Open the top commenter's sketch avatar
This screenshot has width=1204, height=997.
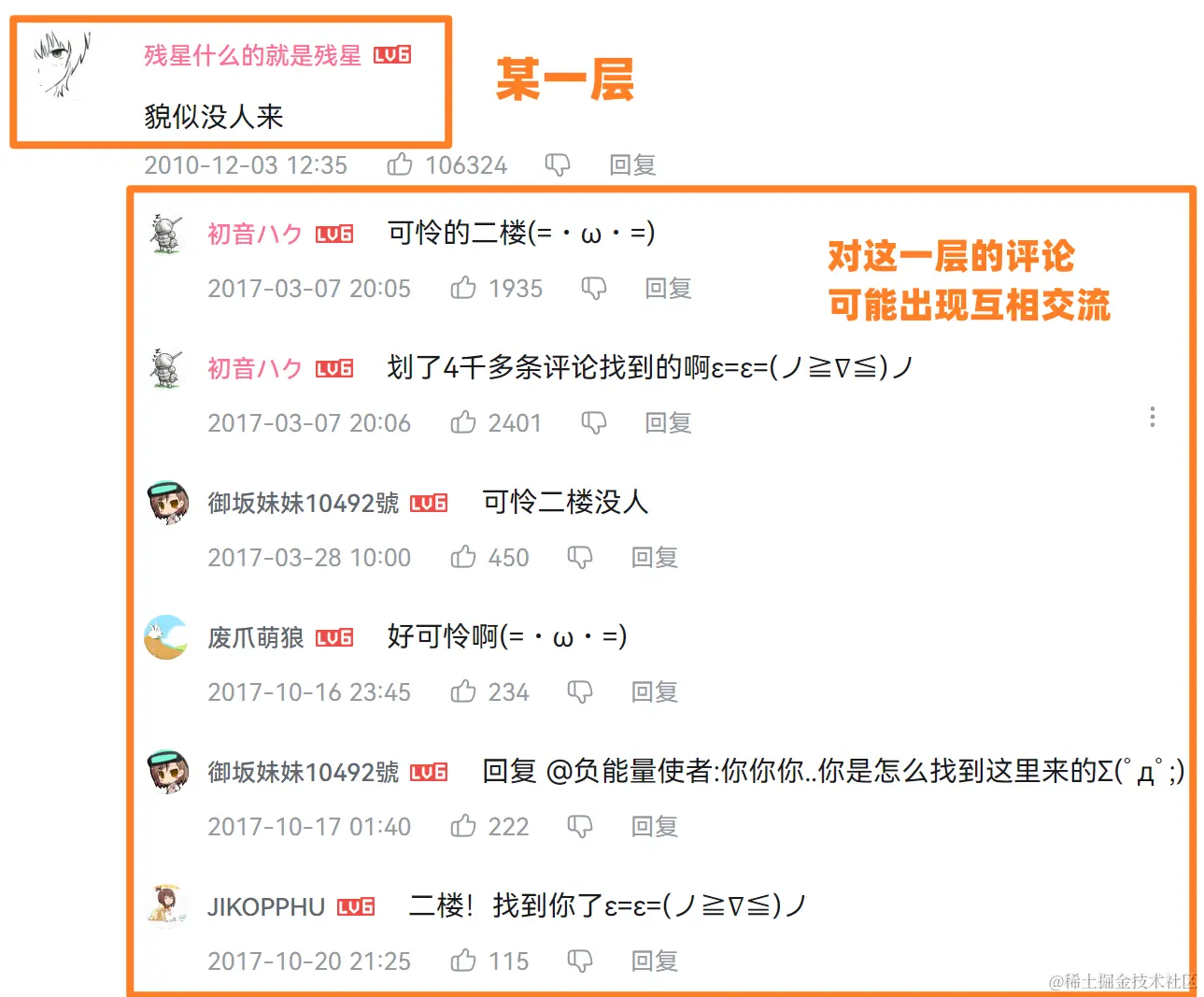pos(62,64)
